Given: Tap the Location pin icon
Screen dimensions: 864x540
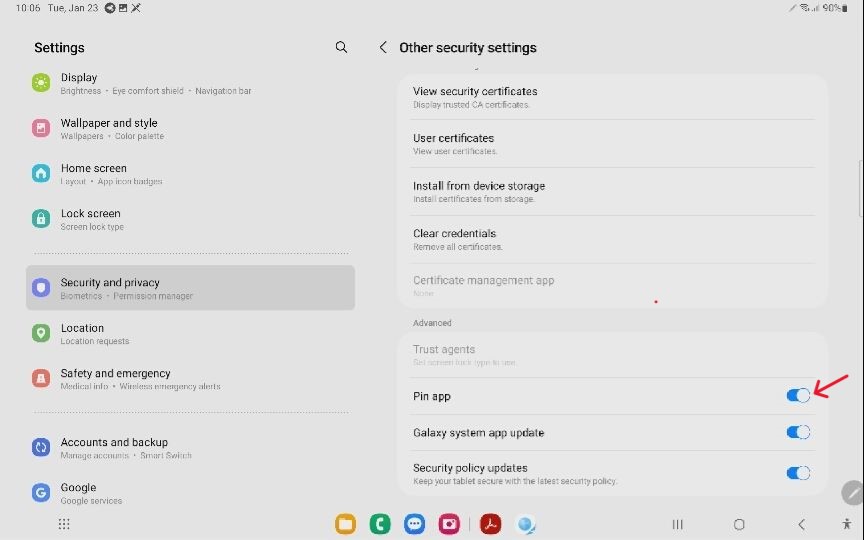Looking at the screenshot, I should (x=41, y=333).
